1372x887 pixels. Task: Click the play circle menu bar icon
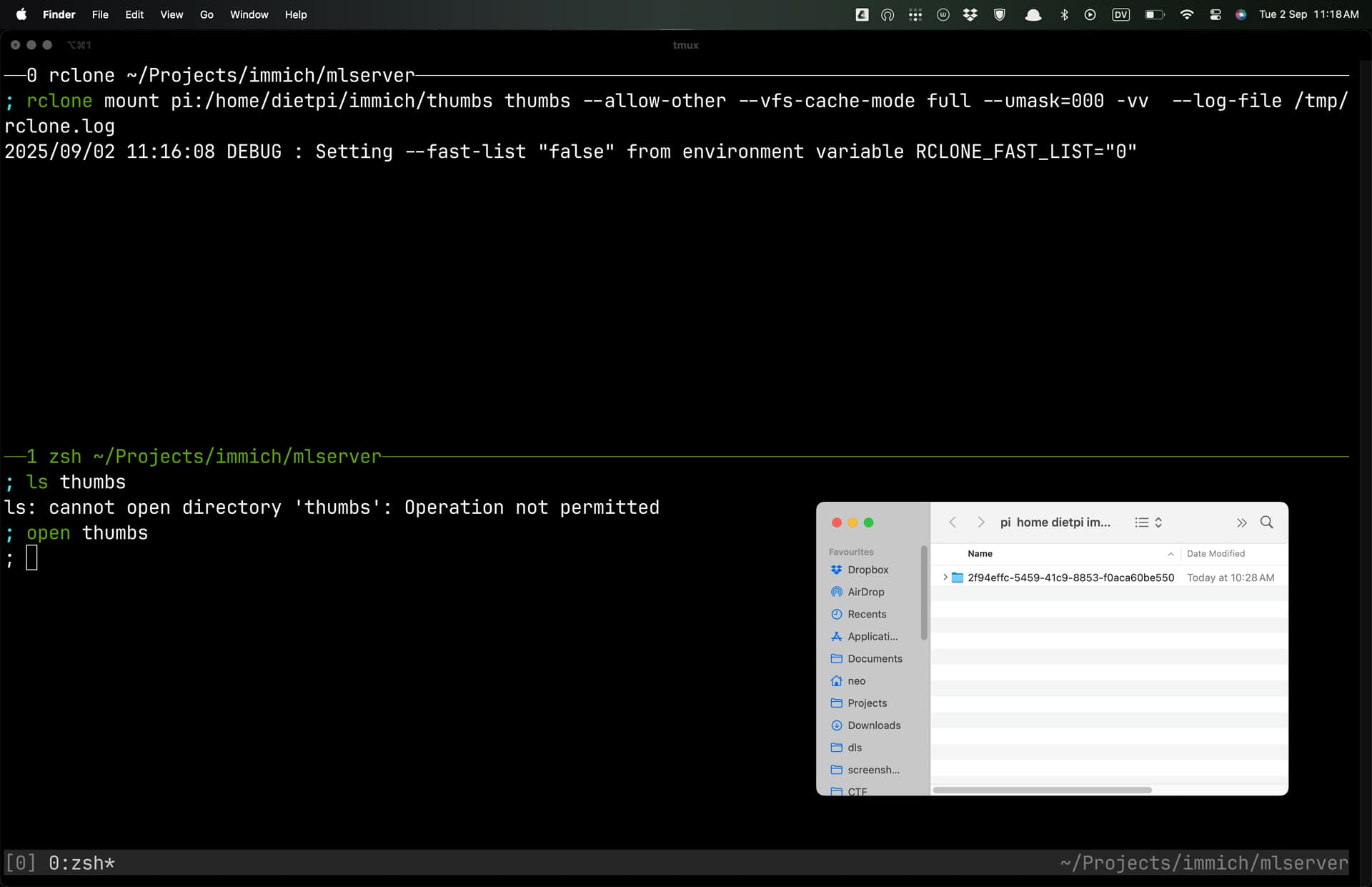tap(1090, 14)
